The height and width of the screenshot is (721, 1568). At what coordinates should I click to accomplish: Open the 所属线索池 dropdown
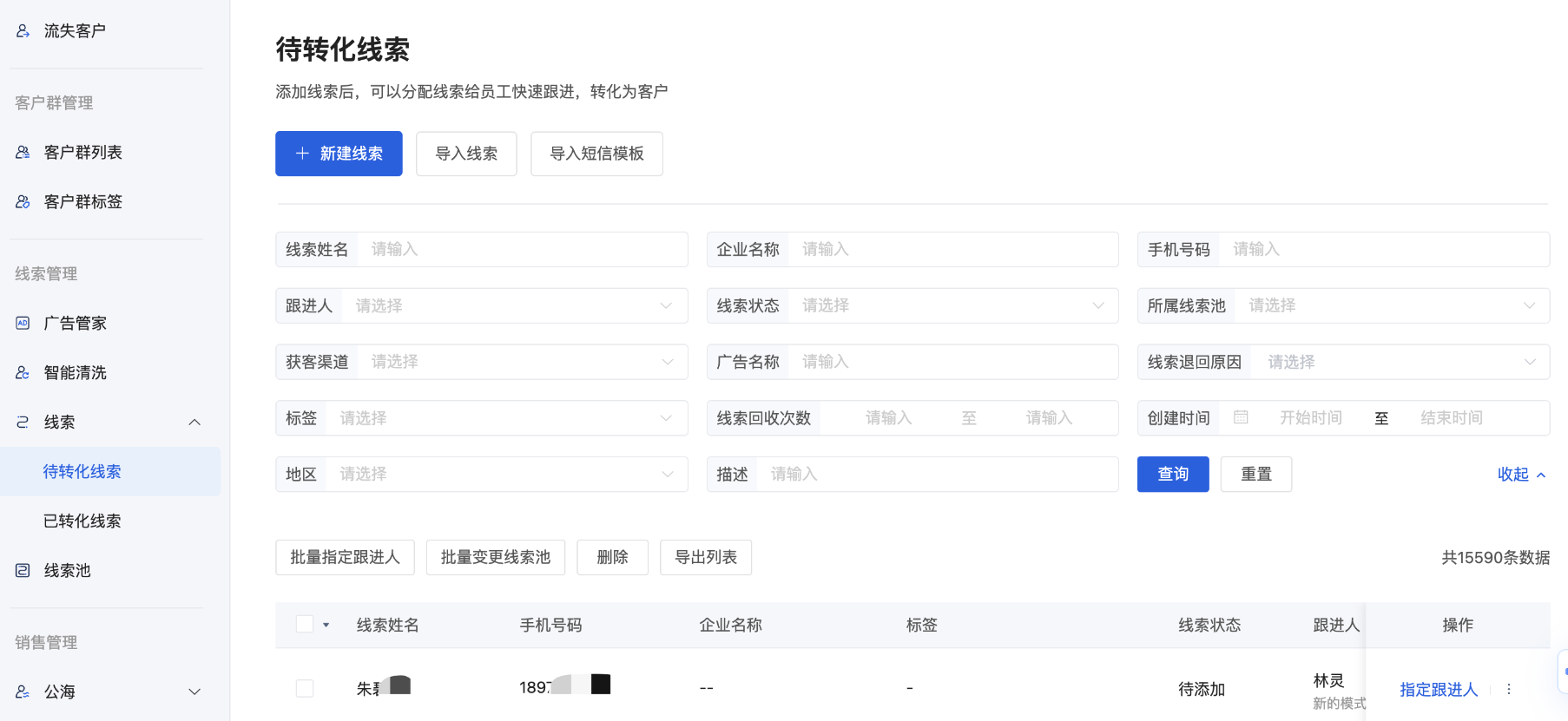pos(1344,305)
